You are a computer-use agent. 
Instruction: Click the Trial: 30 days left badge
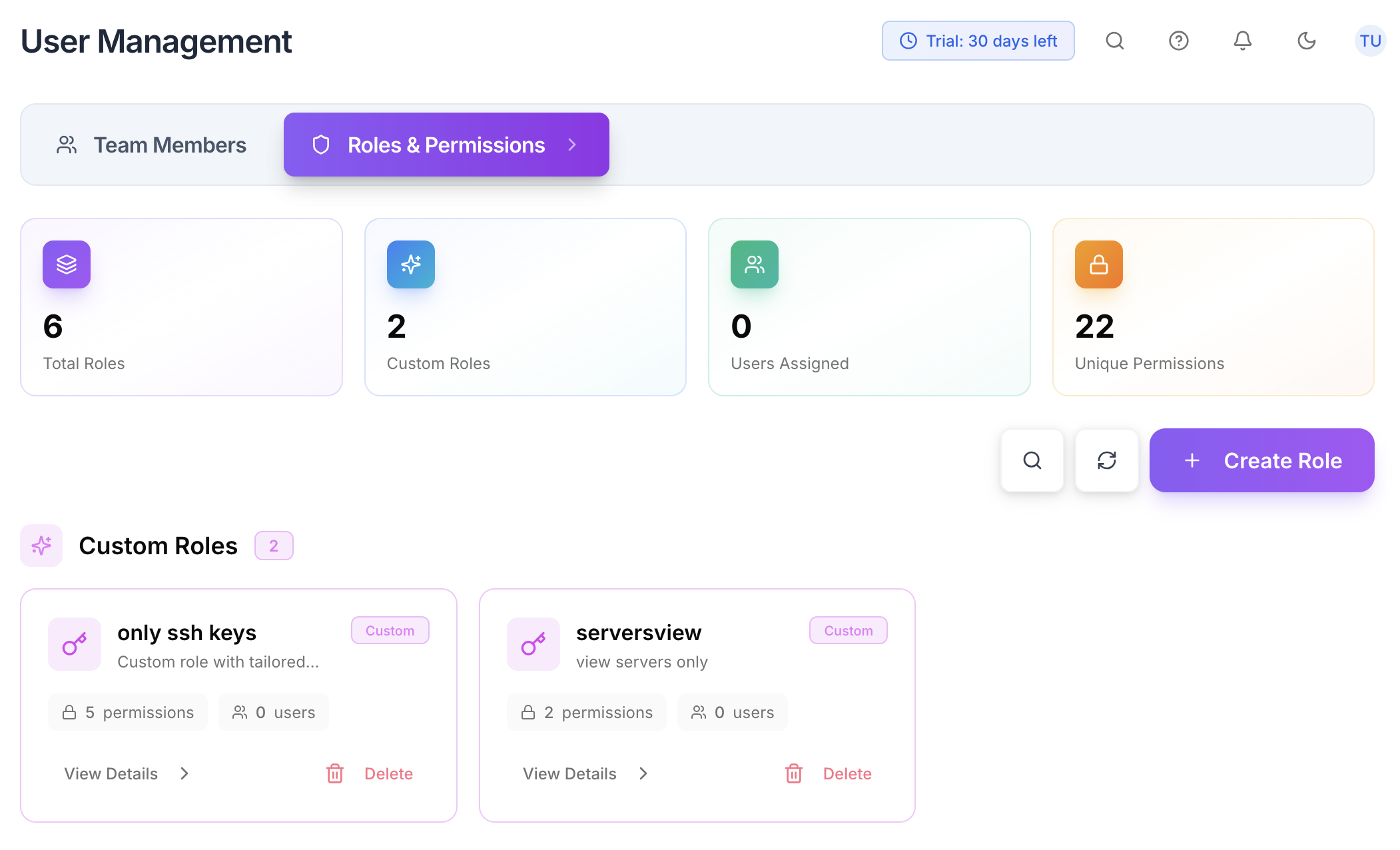pos(978,41)
